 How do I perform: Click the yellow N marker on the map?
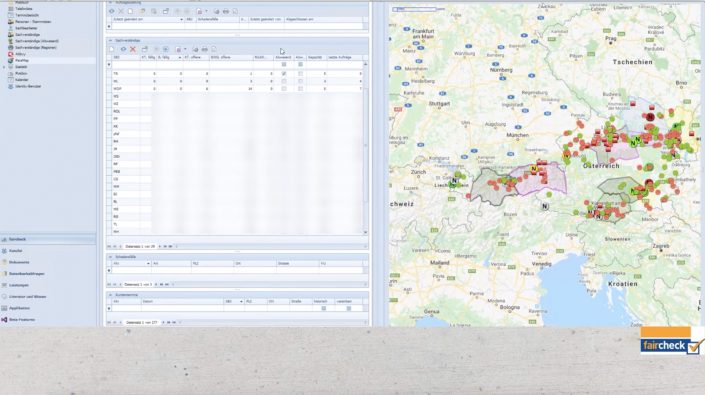[x=534, y=169]
